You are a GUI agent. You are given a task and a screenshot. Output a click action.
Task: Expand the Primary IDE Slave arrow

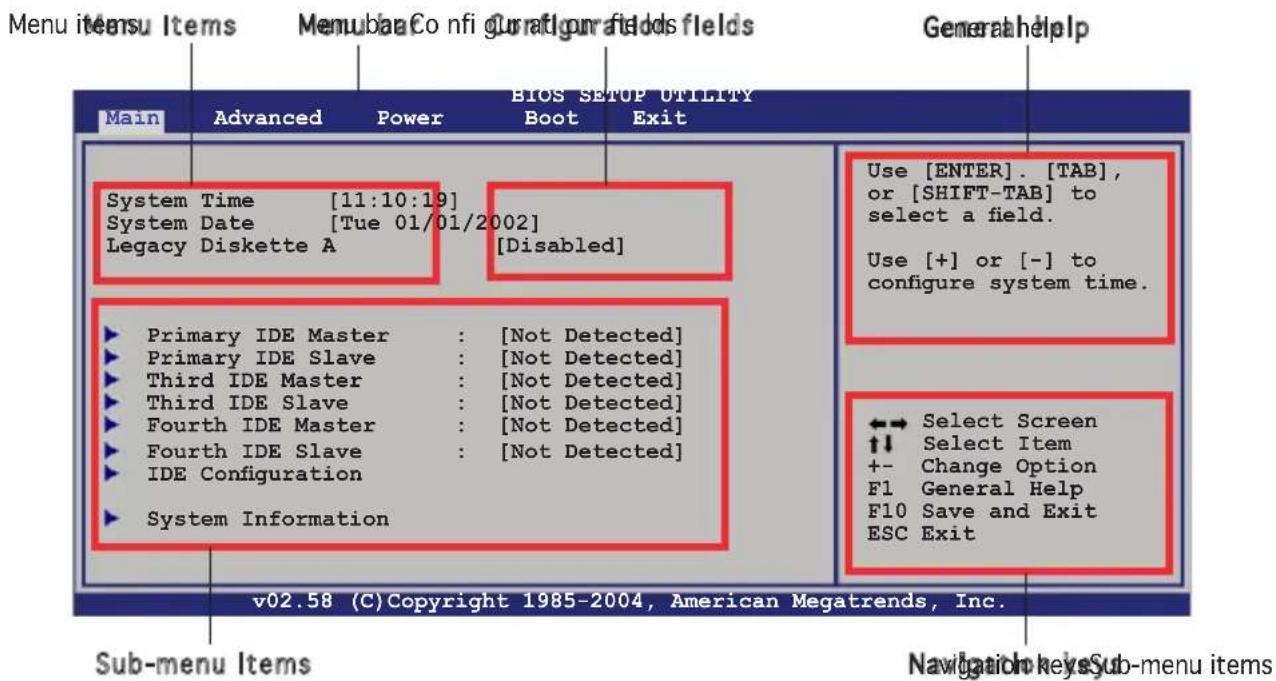pos(111,357)
